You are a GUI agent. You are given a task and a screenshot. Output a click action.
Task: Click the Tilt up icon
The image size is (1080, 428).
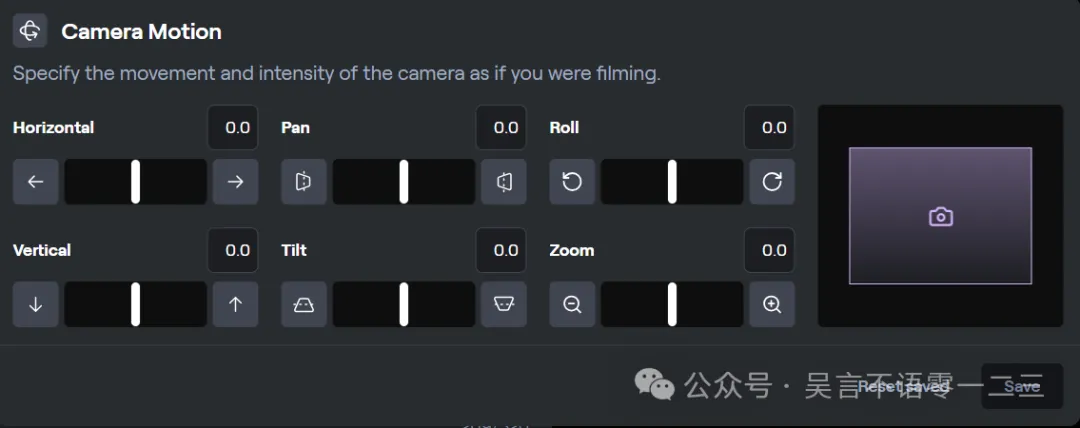click(x=504, y=304)
